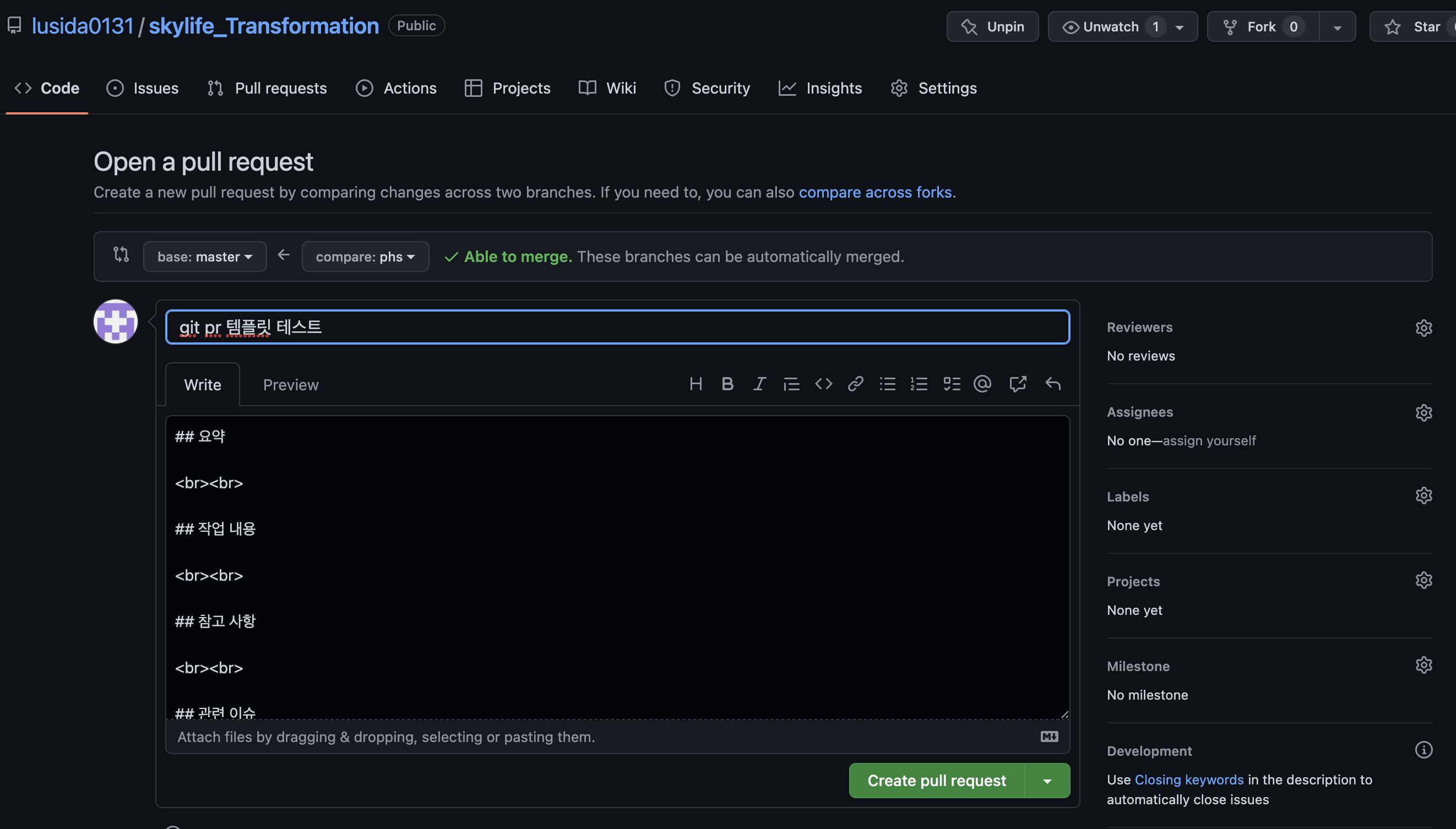Click the Create pull request button
This screenshot has height=829, width=1456.
click(x=936, y=781)
